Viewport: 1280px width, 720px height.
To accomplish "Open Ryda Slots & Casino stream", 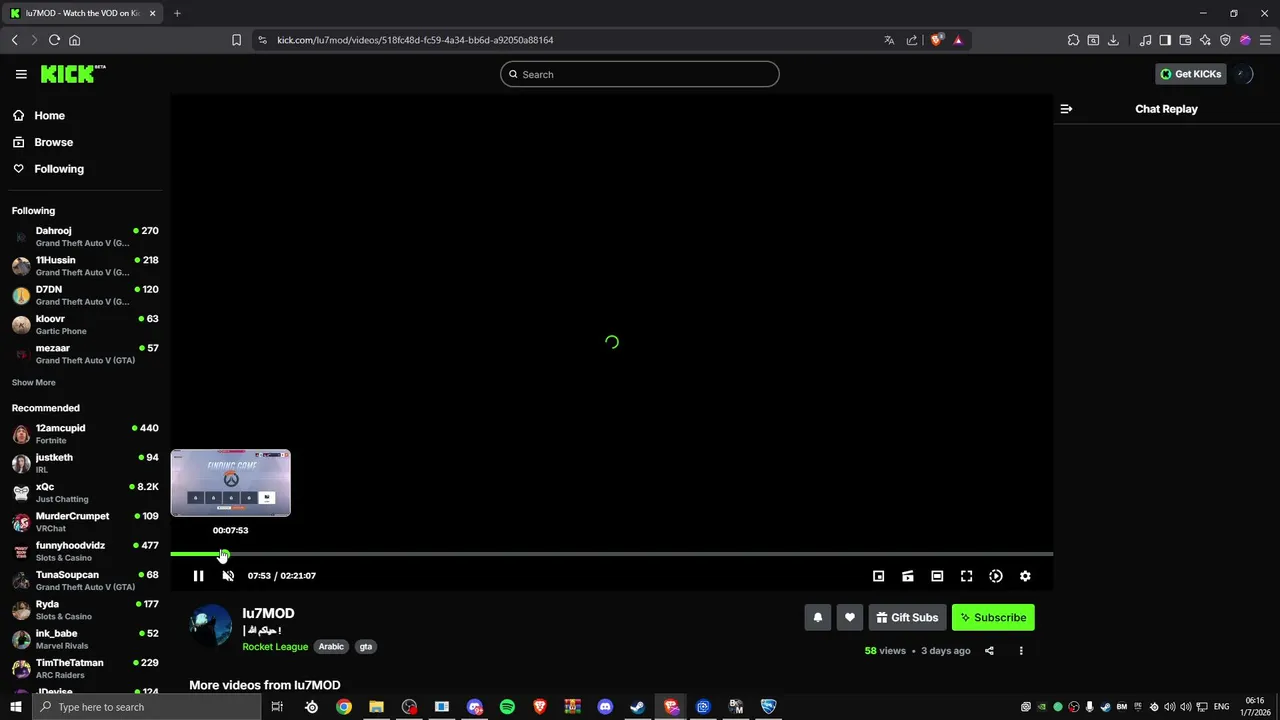I will coord(84,610).
